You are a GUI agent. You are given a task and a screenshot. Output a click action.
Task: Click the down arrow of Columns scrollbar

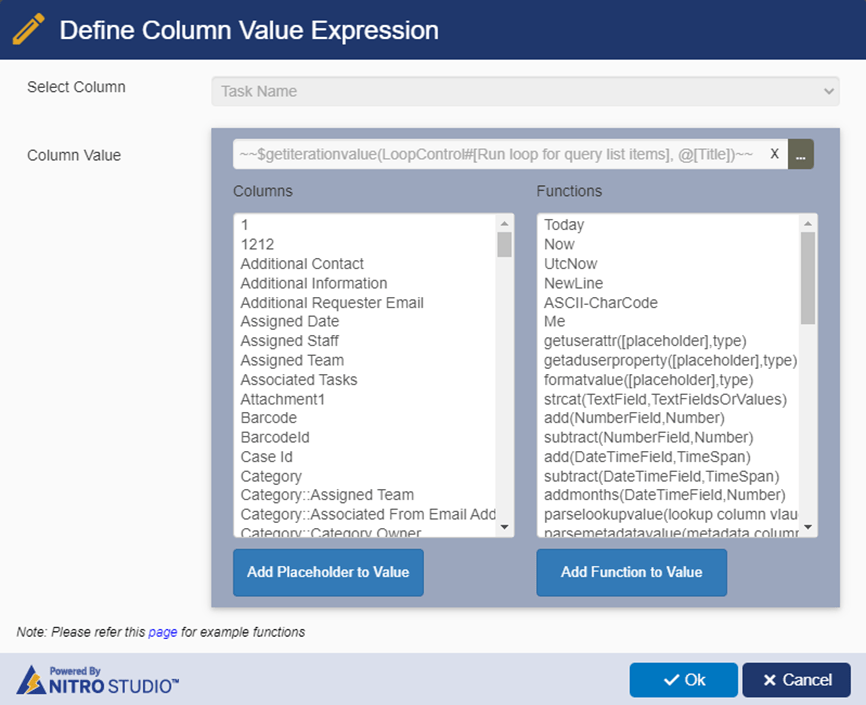[504, 527]
